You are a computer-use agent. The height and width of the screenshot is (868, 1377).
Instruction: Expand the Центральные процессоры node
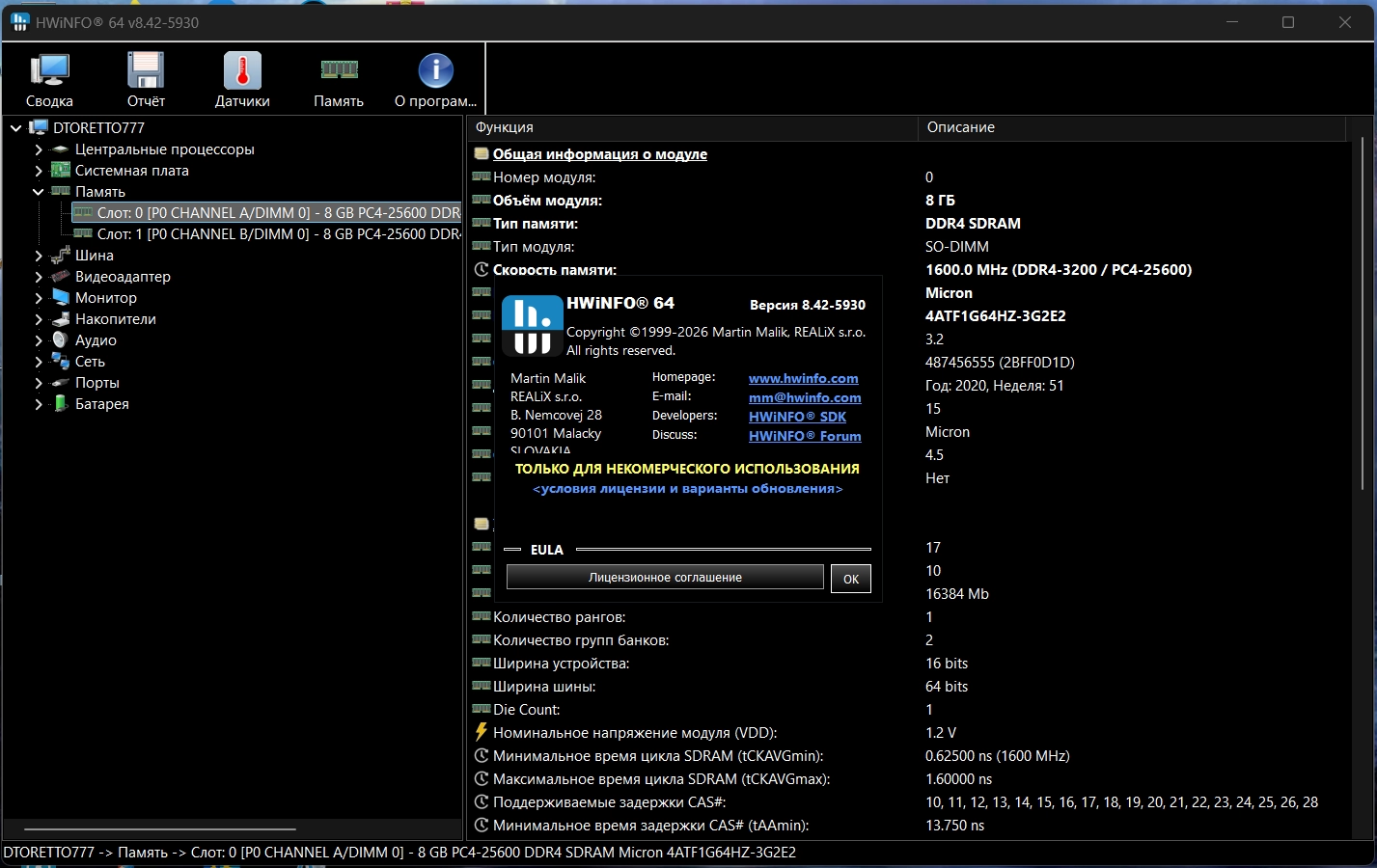(x=39, y=149)
